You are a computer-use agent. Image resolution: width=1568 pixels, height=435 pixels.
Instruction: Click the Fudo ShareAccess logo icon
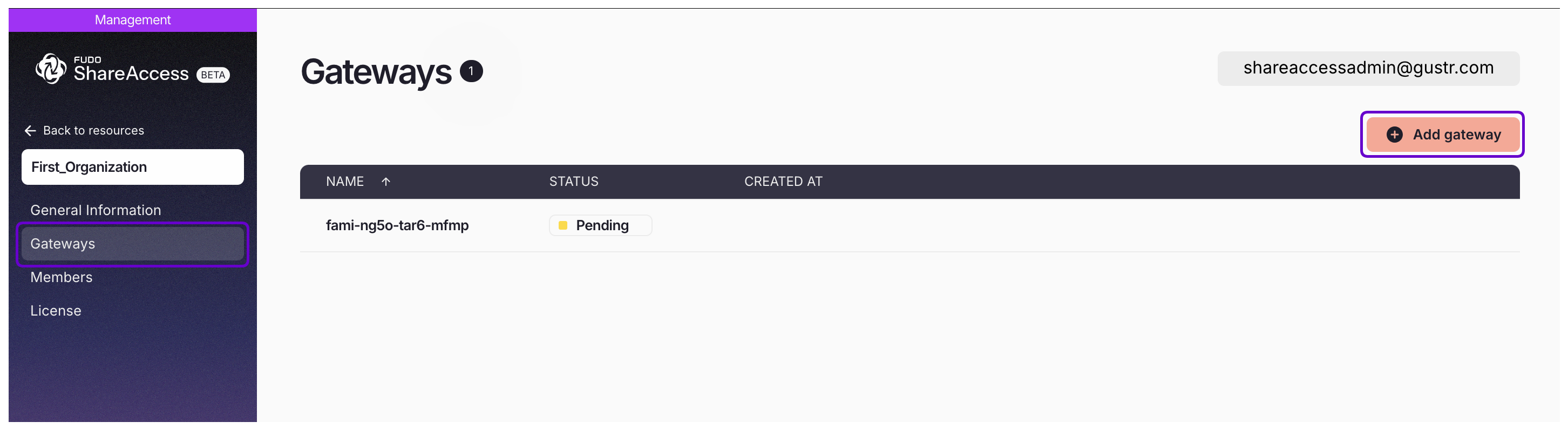pos(51,68)
